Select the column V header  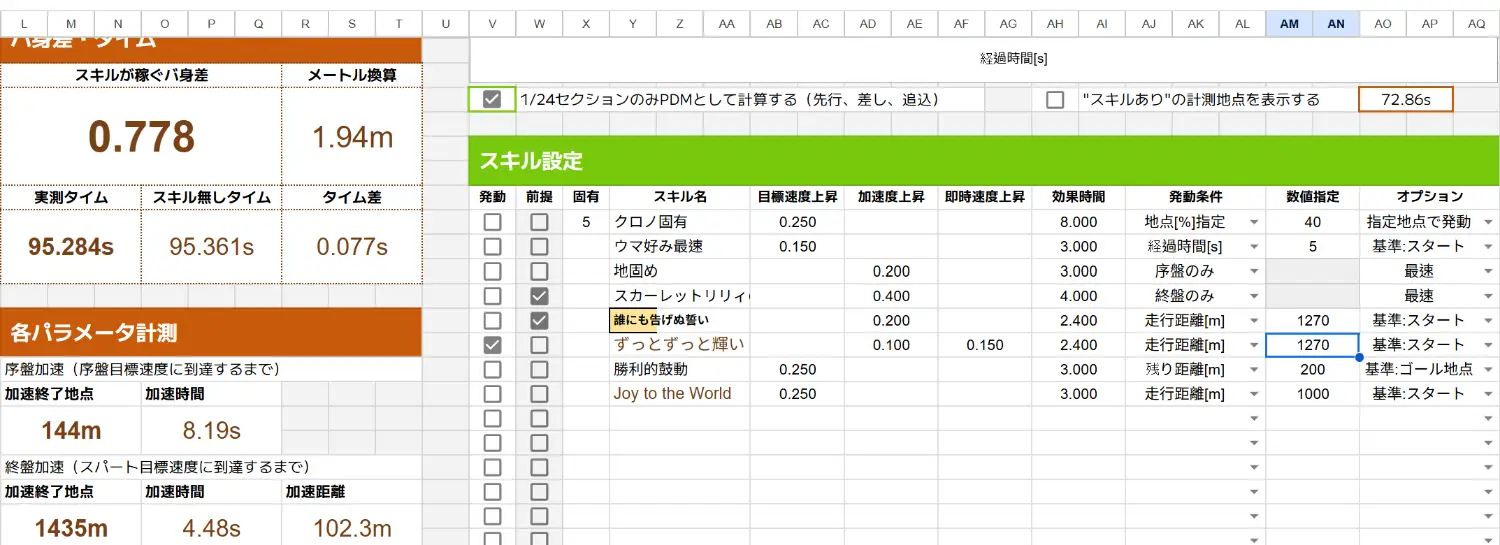click(x=492, y=24)
